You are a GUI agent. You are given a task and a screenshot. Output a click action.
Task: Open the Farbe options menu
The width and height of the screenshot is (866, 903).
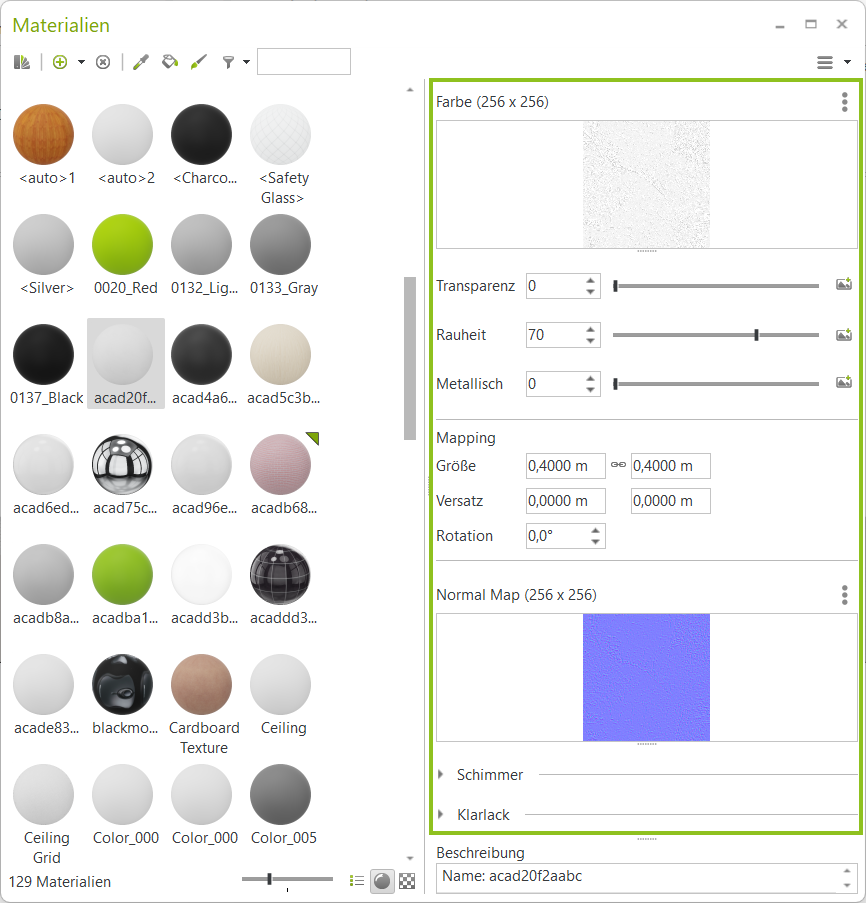(844, 101)
